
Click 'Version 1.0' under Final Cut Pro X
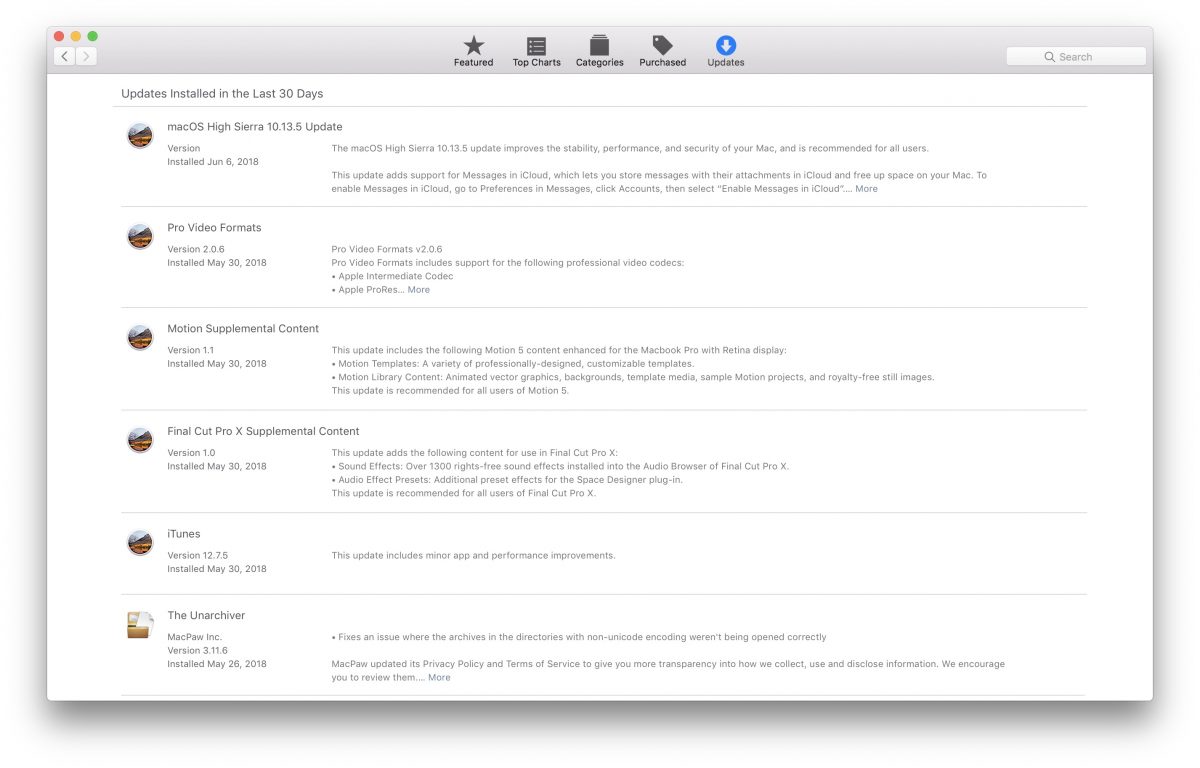click(191, 453)
